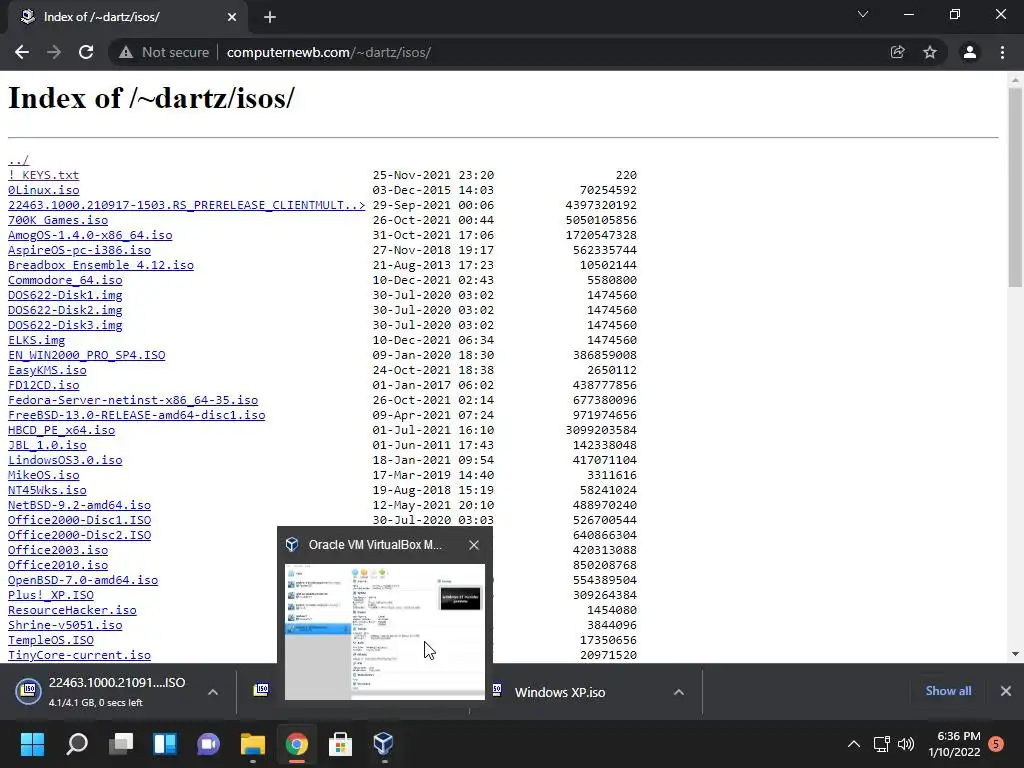Download HBCD_PE_x64.iso
Image resolution: width=1024 pixels, height=768 pixels.
[x=61, y=430]
